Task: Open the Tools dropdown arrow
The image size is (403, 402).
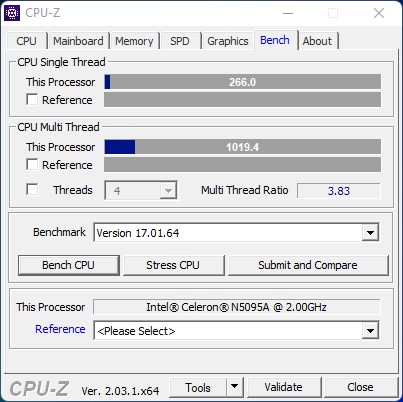Action: point(235,387)
